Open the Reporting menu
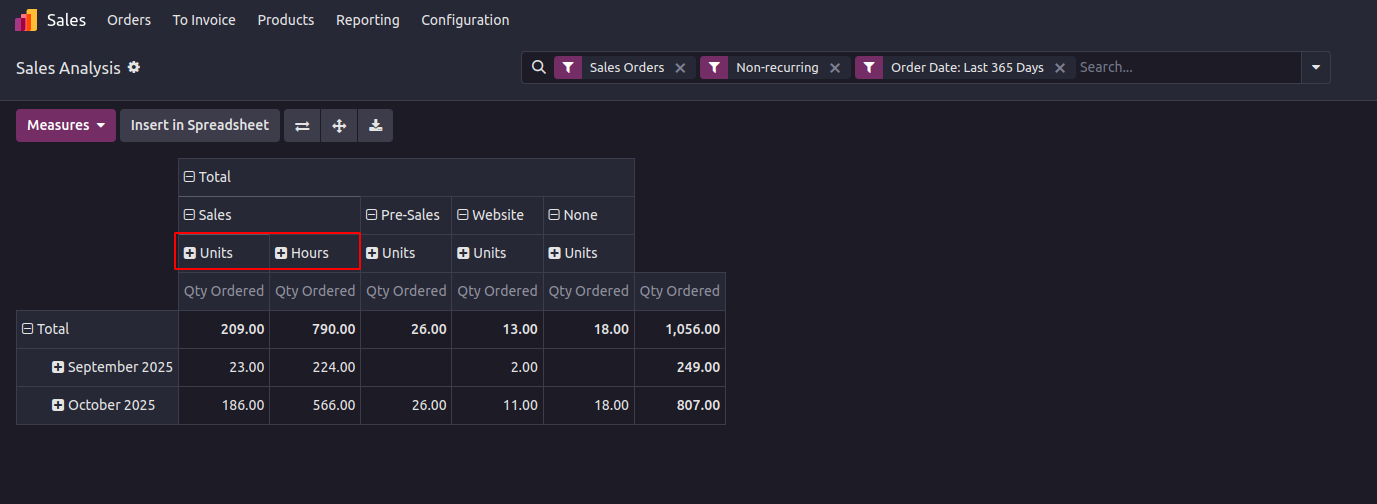 (367, 20)
